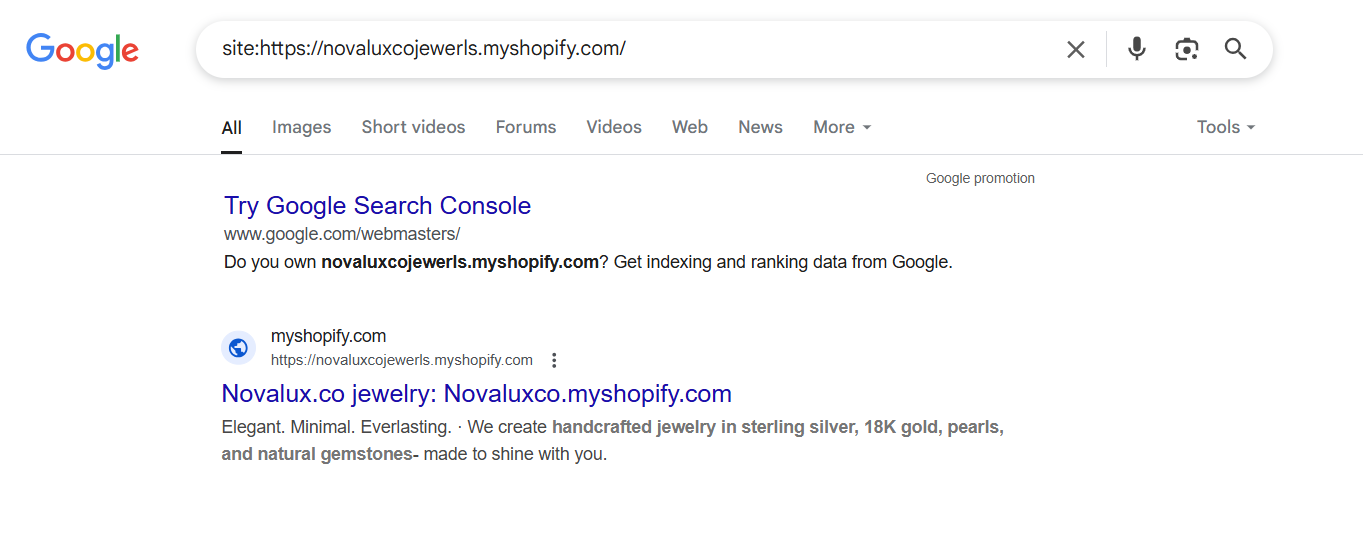The height and width of the screenshot is (556, 1363).
Task: Switch to the Images tab
Action: point(301,127)
